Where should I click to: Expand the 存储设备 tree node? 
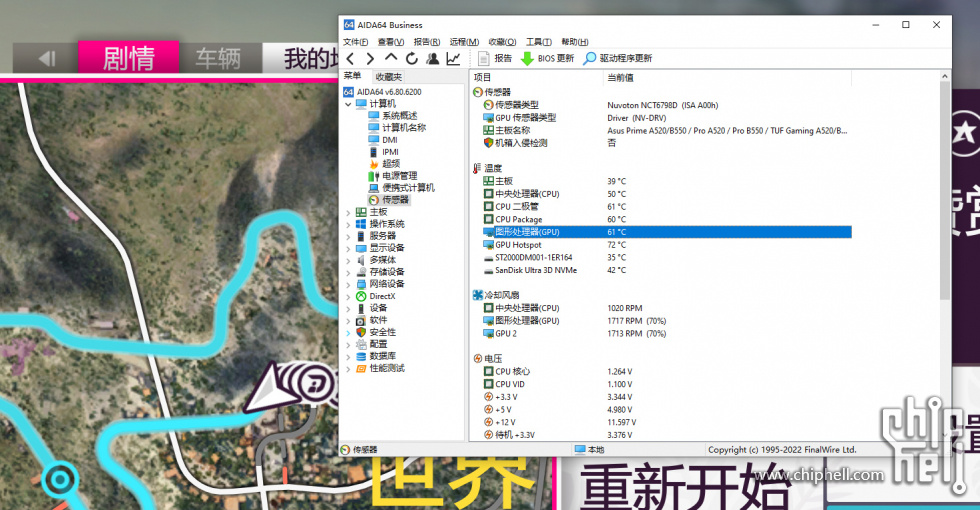(348, 272)
